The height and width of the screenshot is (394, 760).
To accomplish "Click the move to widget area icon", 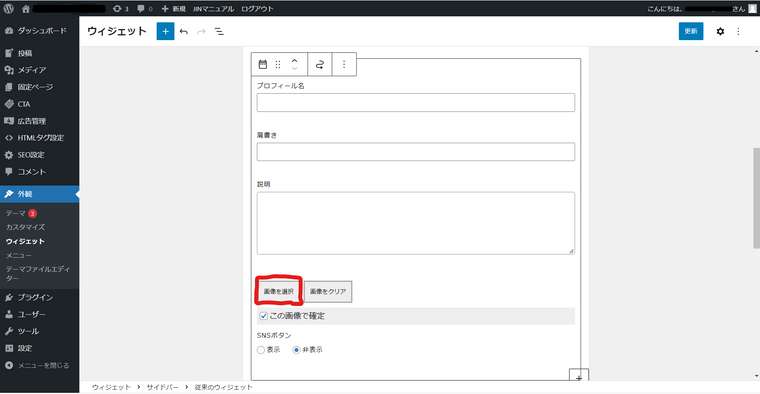I will point(320,64).
